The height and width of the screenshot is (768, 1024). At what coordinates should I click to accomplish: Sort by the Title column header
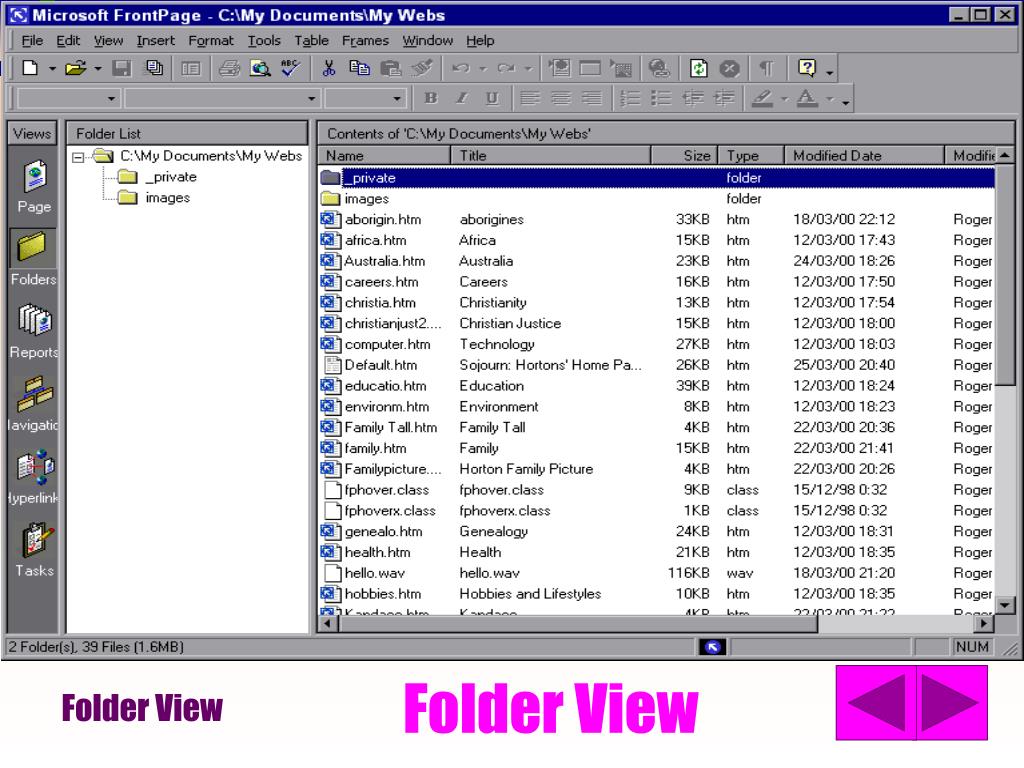(x=551, y=155)
